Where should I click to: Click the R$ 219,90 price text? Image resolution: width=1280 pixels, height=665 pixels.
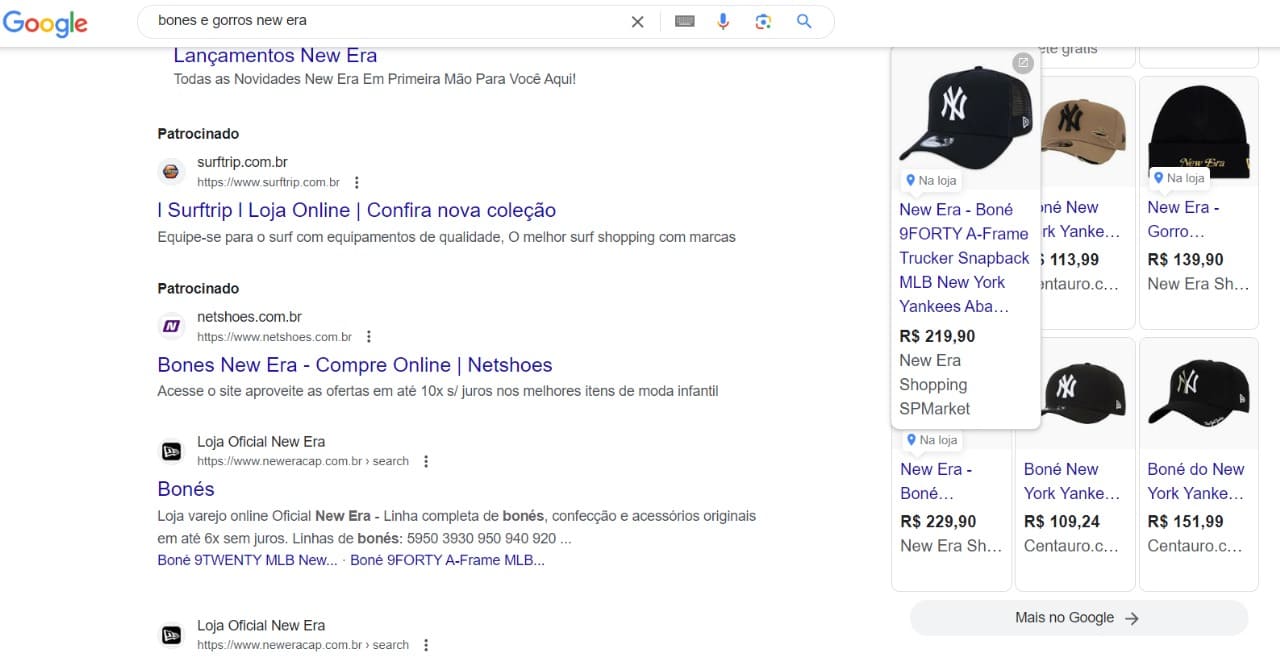click(937, 336)
